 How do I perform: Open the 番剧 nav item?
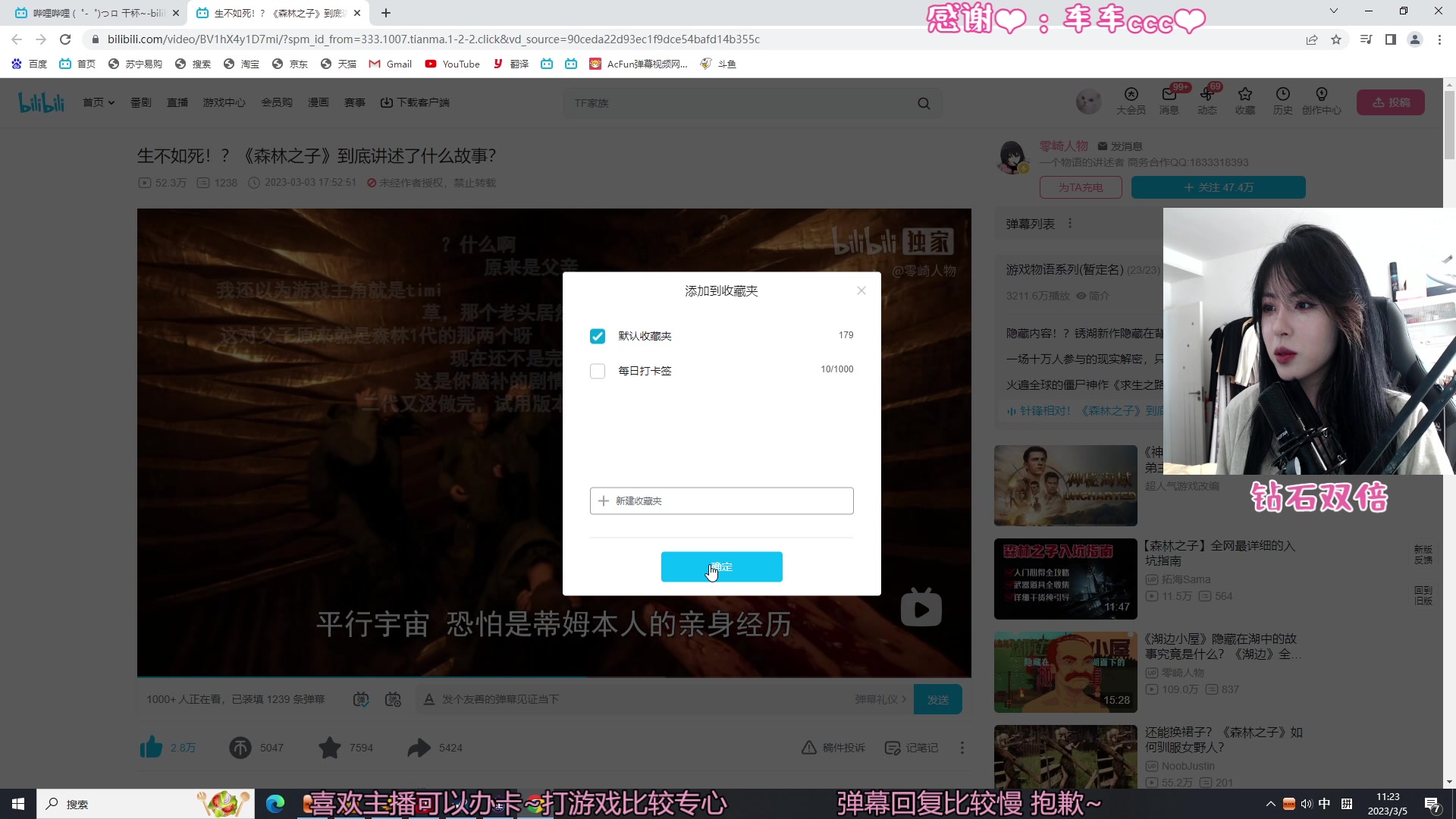pyautogui.click(x=141, y=102)
